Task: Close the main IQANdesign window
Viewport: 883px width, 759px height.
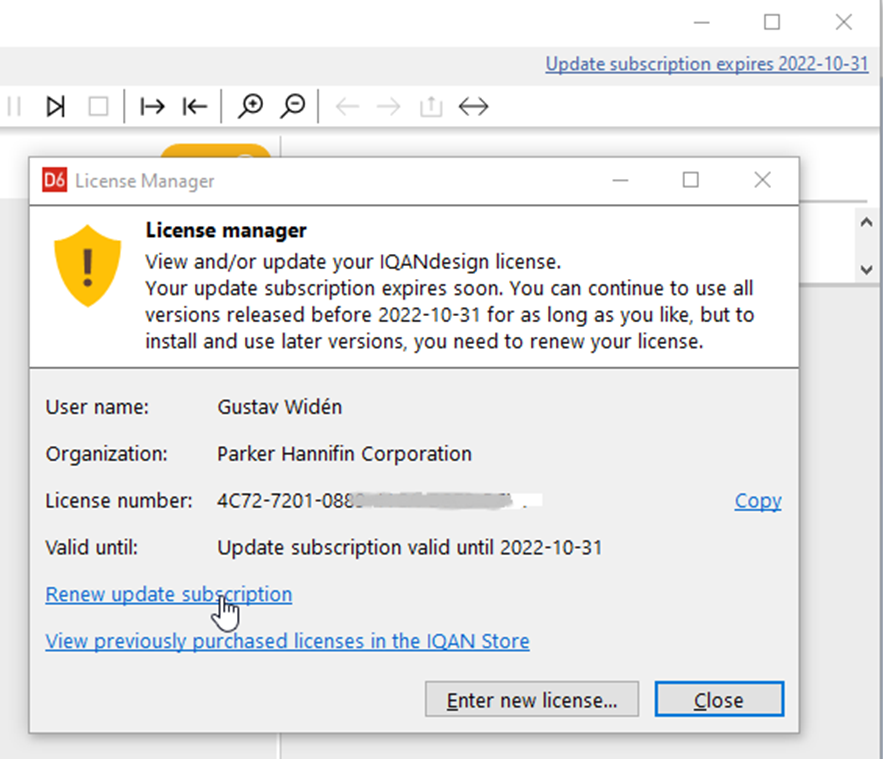Action: (x=844, y=23)
